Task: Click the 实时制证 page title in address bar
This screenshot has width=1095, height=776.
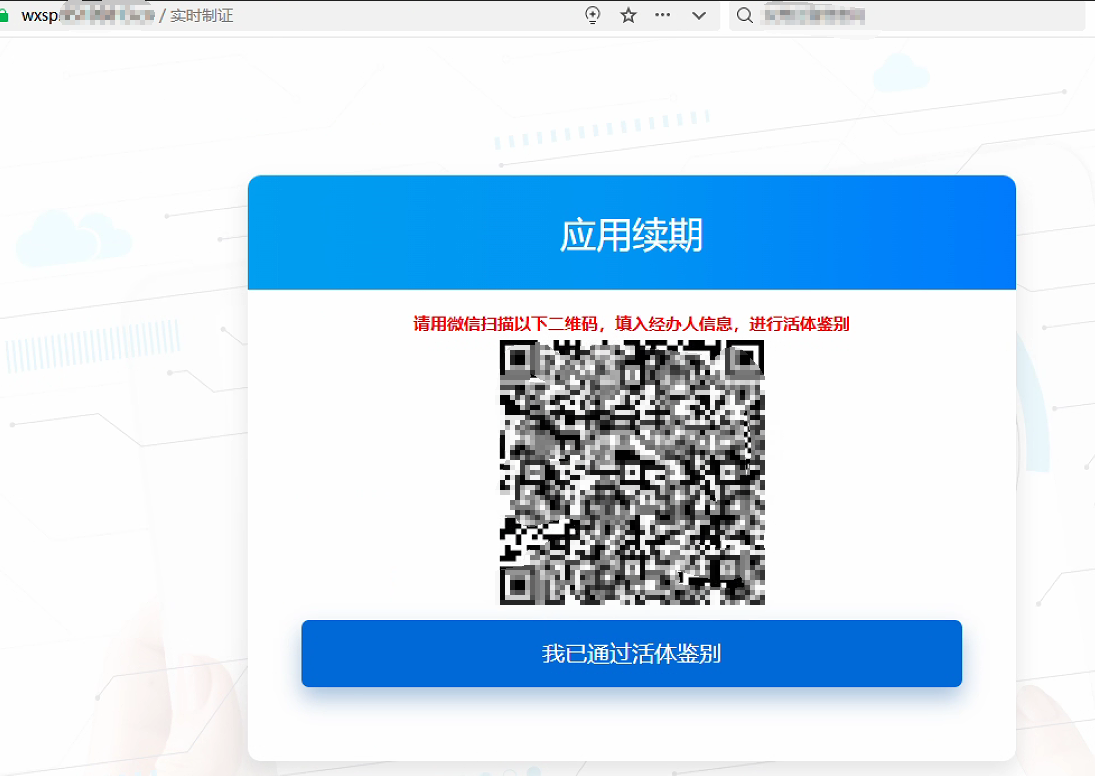Action: click(201, 16)
